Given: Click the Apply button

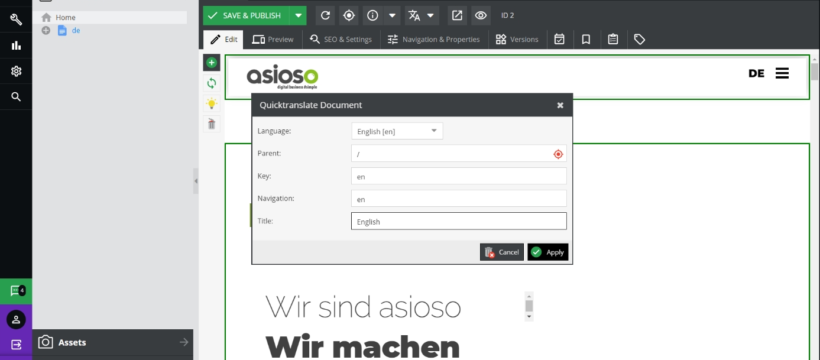Looking at the screenshot, I should 548,252.
